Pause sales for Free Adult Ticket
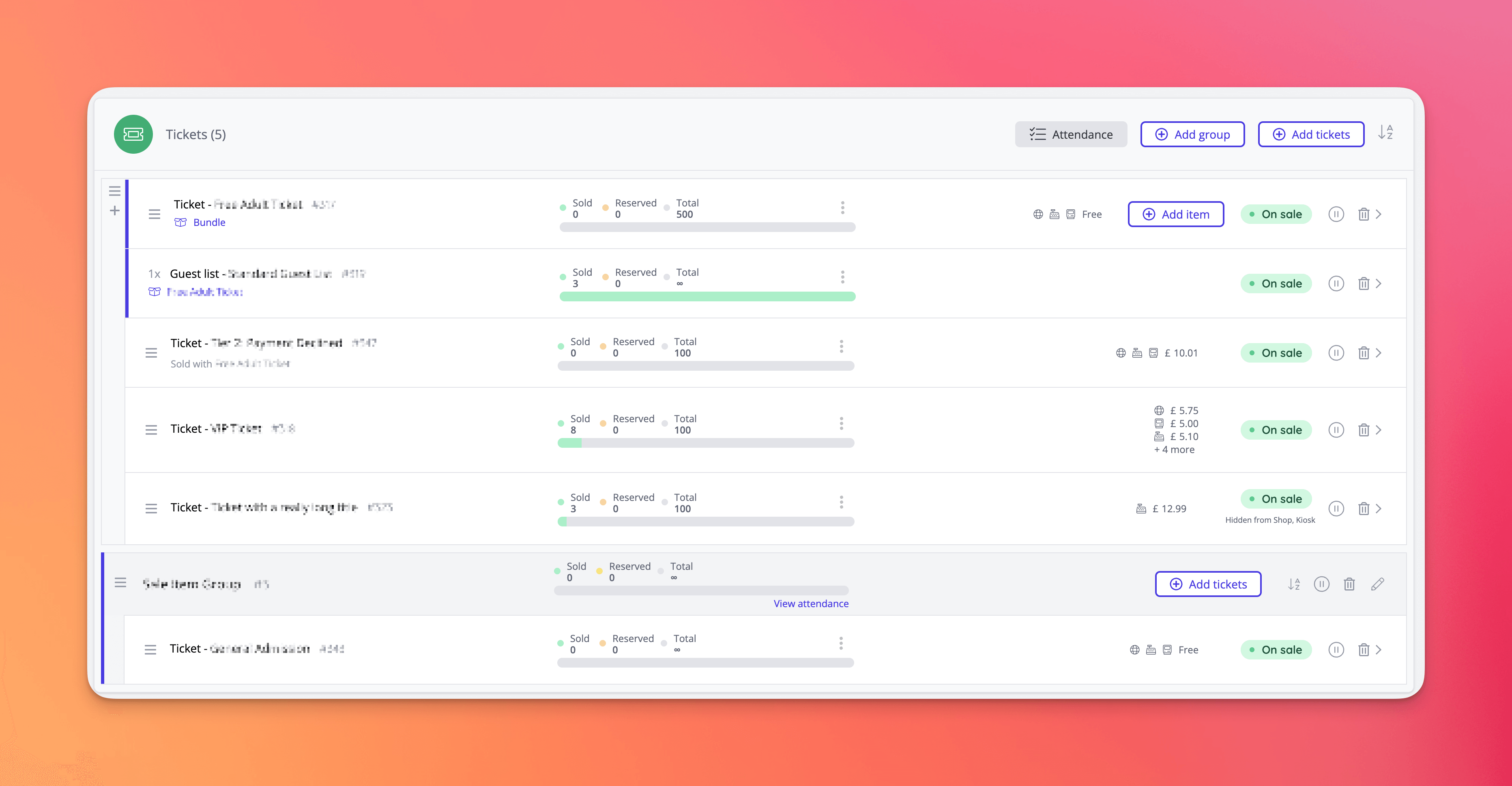1512x786 pixels. point(1336,214)
